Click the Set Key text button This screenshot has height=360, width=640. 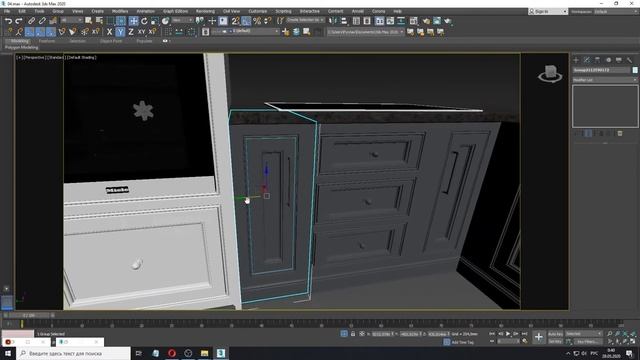[555, 341]
